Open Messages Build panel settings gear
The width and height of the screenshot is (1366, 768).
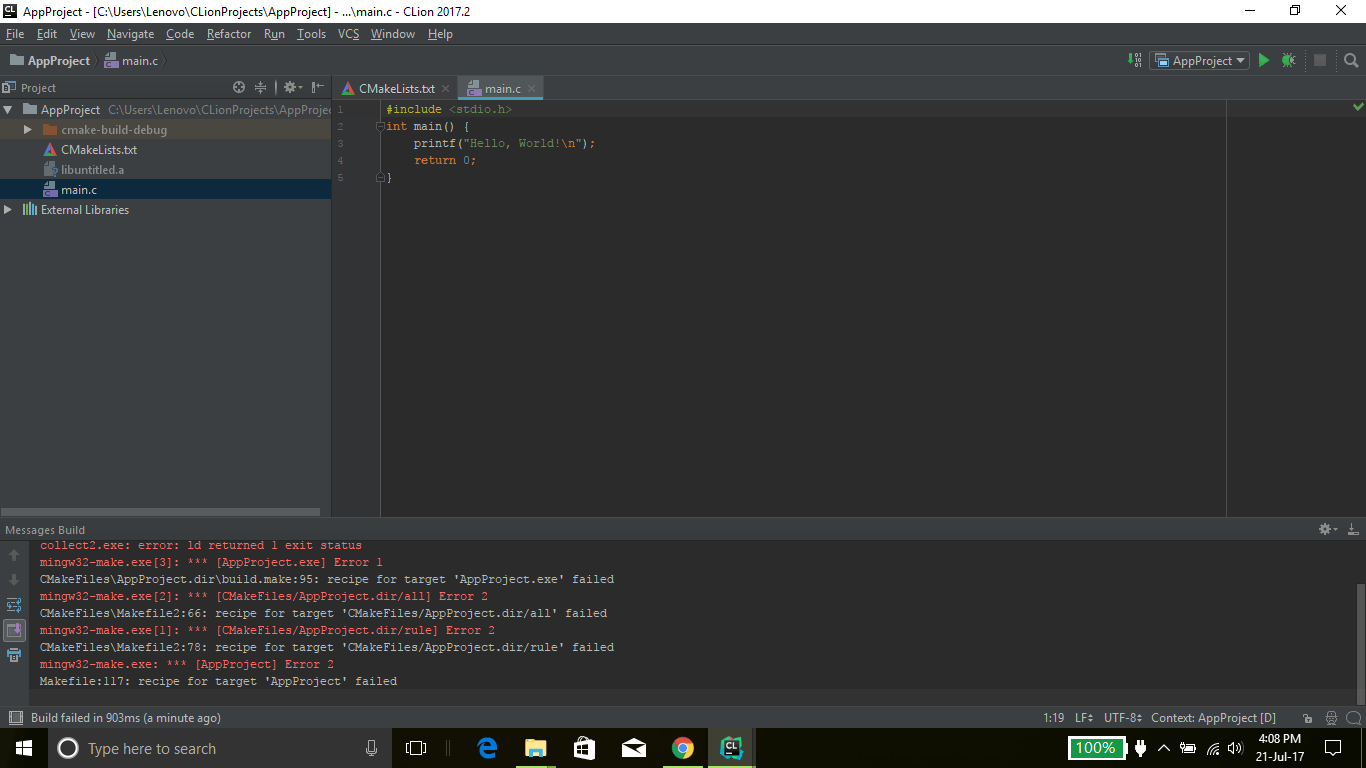pyautogui.click(x=1326, y=529)
